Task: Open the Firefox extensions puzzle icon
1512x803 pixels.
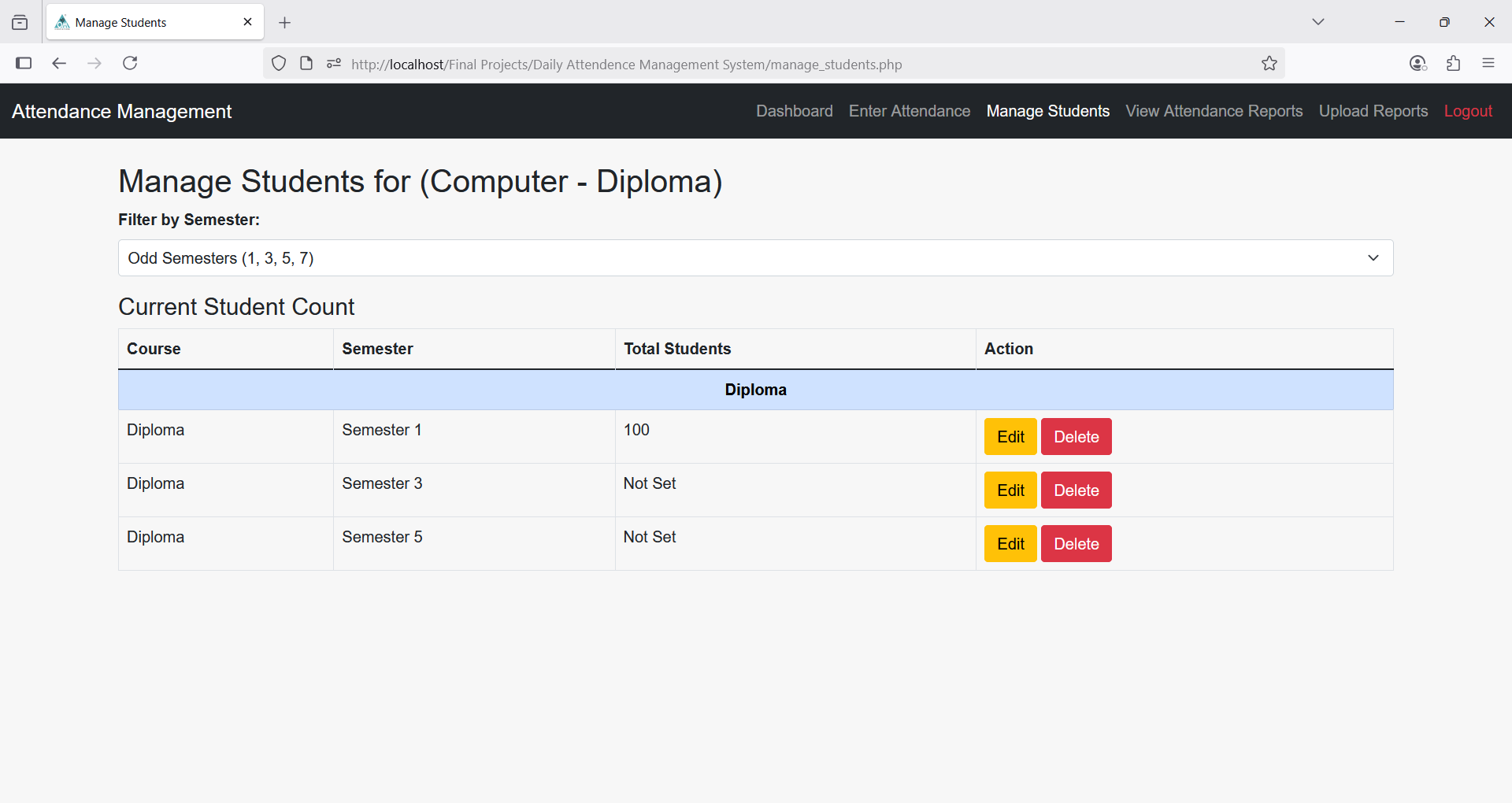Action: pyautogui.click(x=1453, y=64)
